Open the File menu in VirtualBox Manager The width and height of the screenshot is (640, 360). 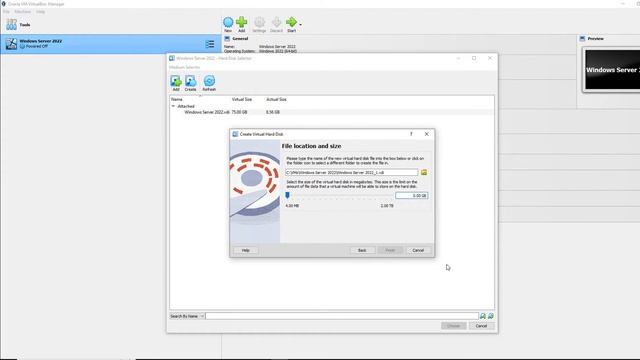(6, 11)
